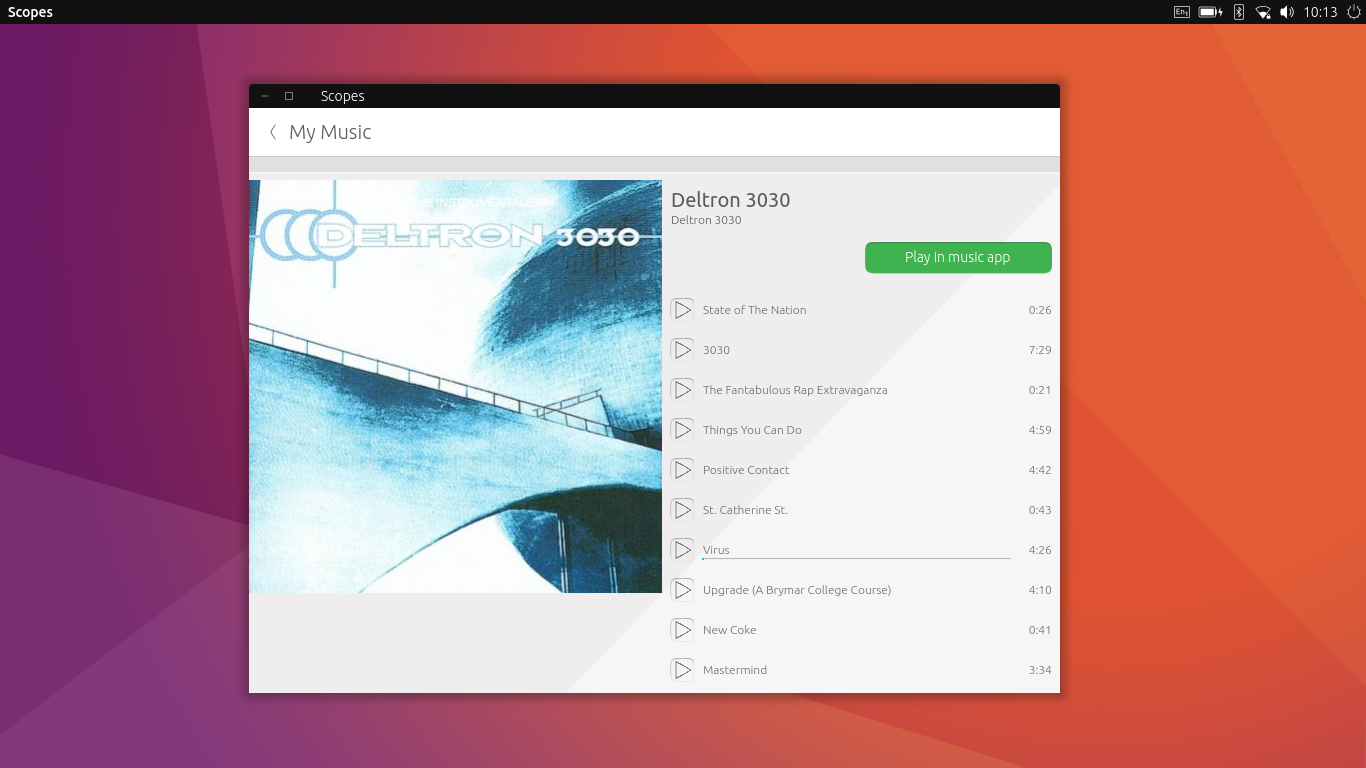The height and width of the screenshot is (768, 1366).
Task: Play the track State of The Nation
Action: tap(682, 310)
